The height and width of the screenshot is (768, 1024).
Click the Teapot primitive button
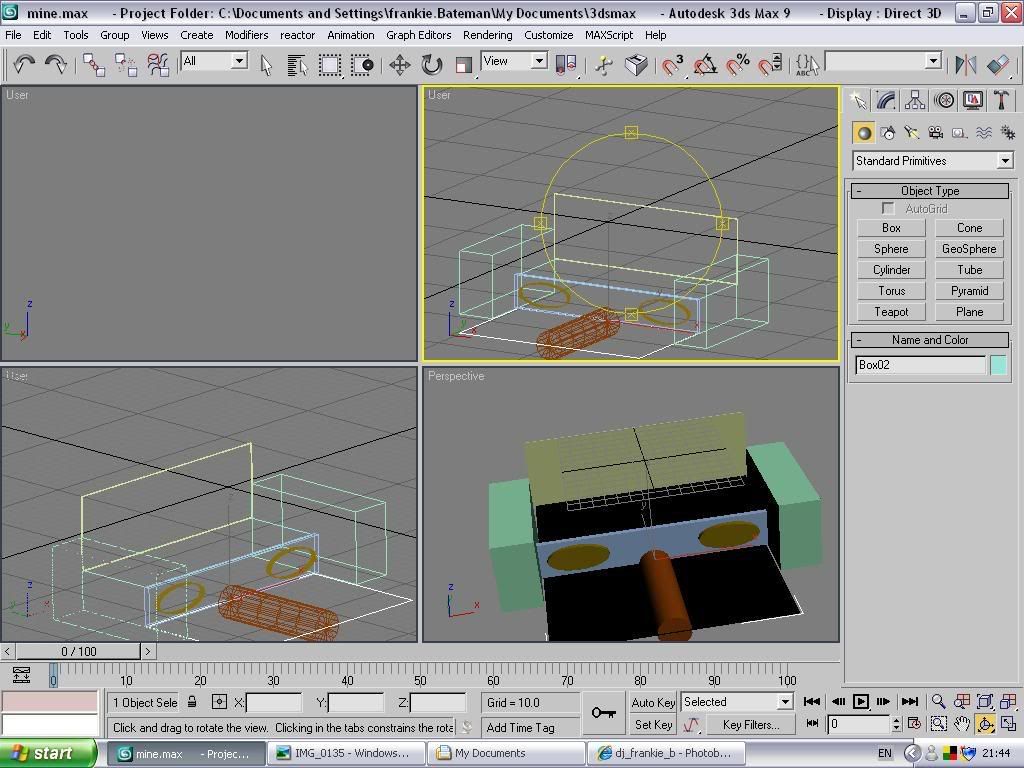tap(891, 312)
